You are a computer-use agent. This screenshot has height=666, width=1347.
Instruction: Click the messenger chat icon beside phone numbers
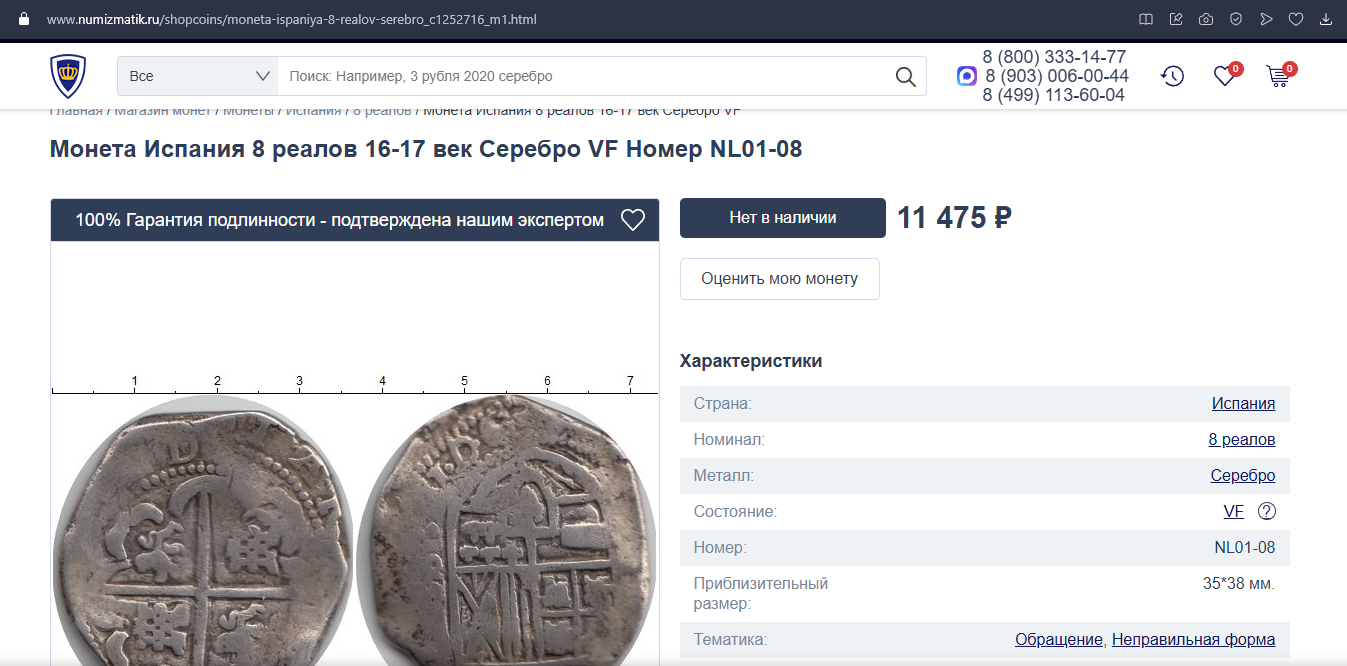[966, 76]
